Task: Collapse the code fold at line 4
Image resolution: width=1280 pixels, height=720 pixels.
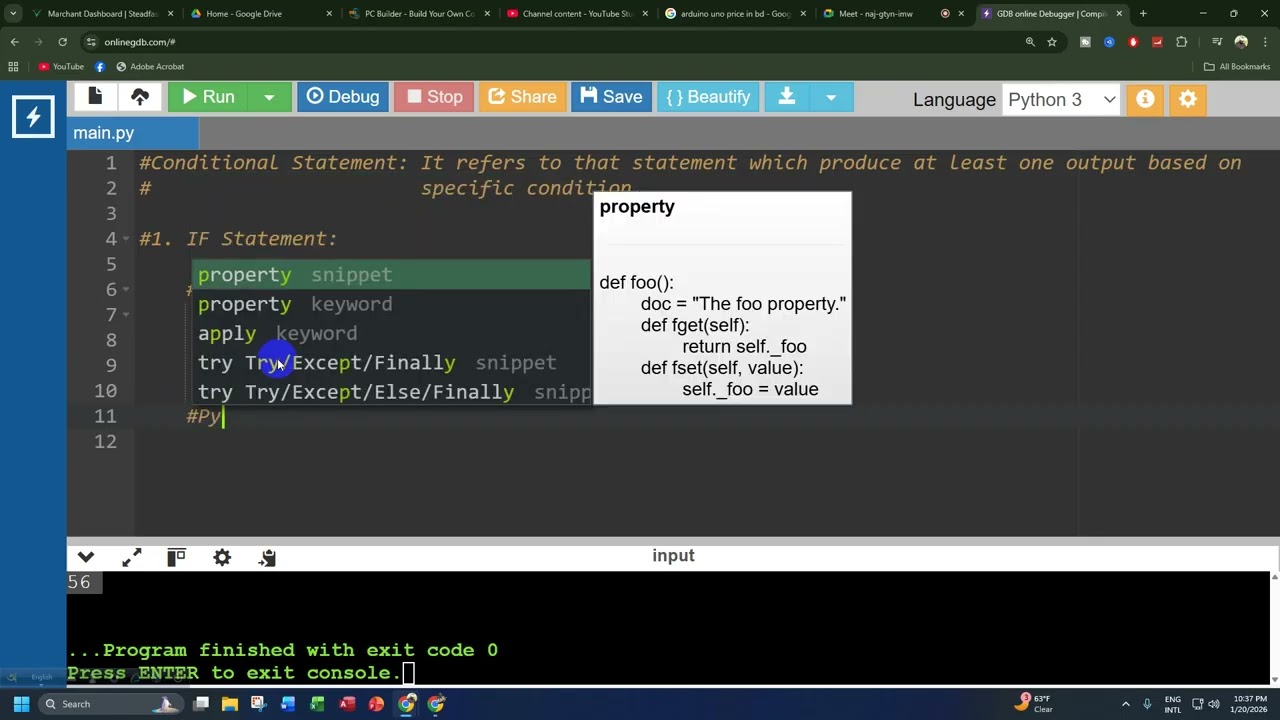Action: pos(125,239)
